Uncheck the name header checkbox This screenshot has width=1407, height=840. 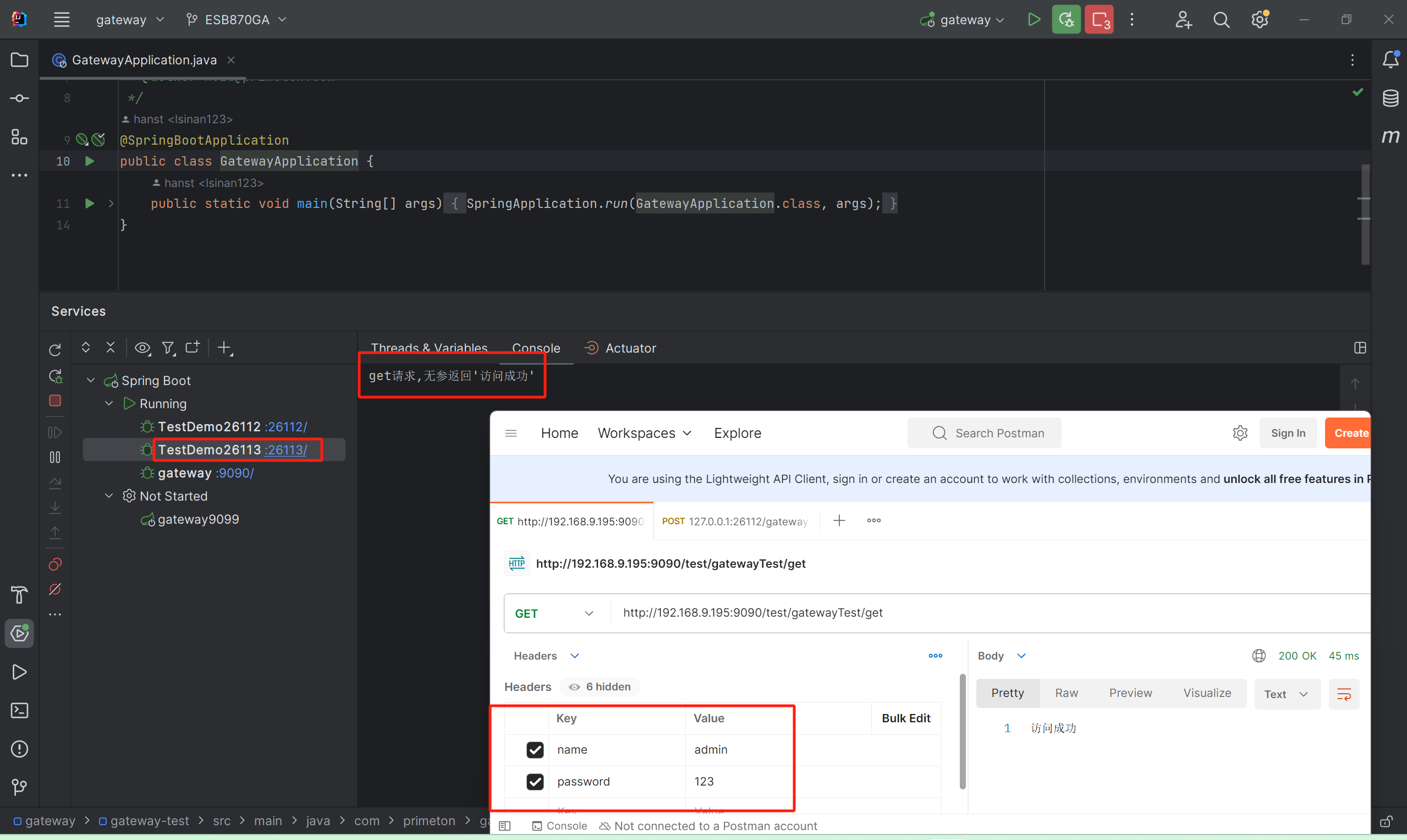535,749
